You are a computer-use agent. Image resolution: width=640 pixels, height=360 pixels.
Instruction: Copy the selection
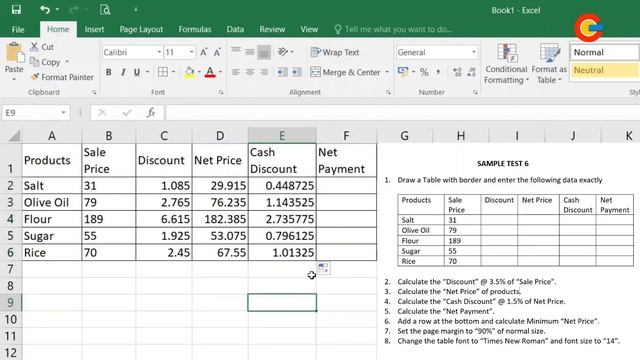click(x=46, y=62)
